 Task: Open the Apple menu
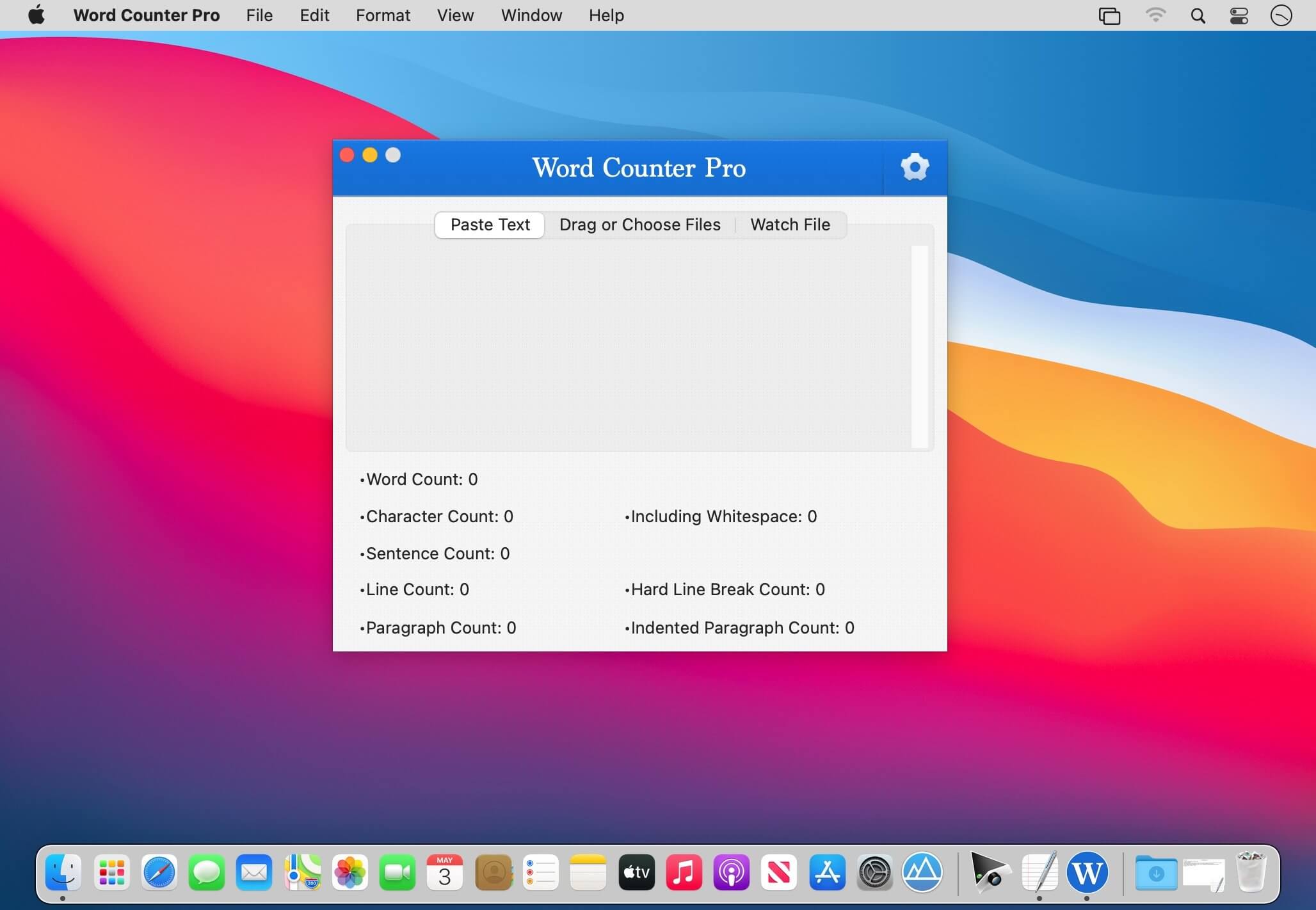click(x=36, y=15)
